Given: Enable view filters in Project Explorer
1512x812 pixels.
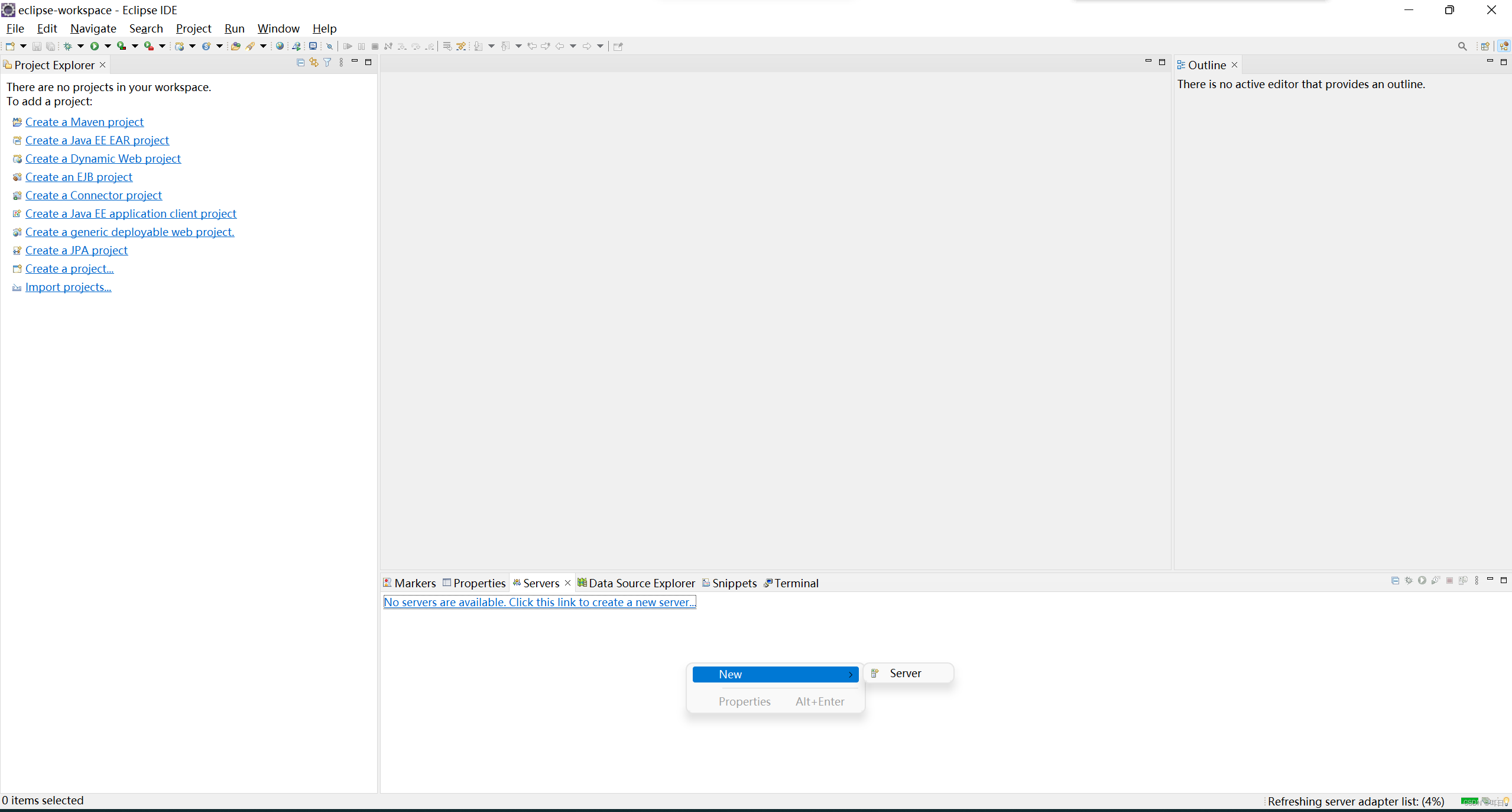Looking at the screenshot, I should tap(327, 62).
